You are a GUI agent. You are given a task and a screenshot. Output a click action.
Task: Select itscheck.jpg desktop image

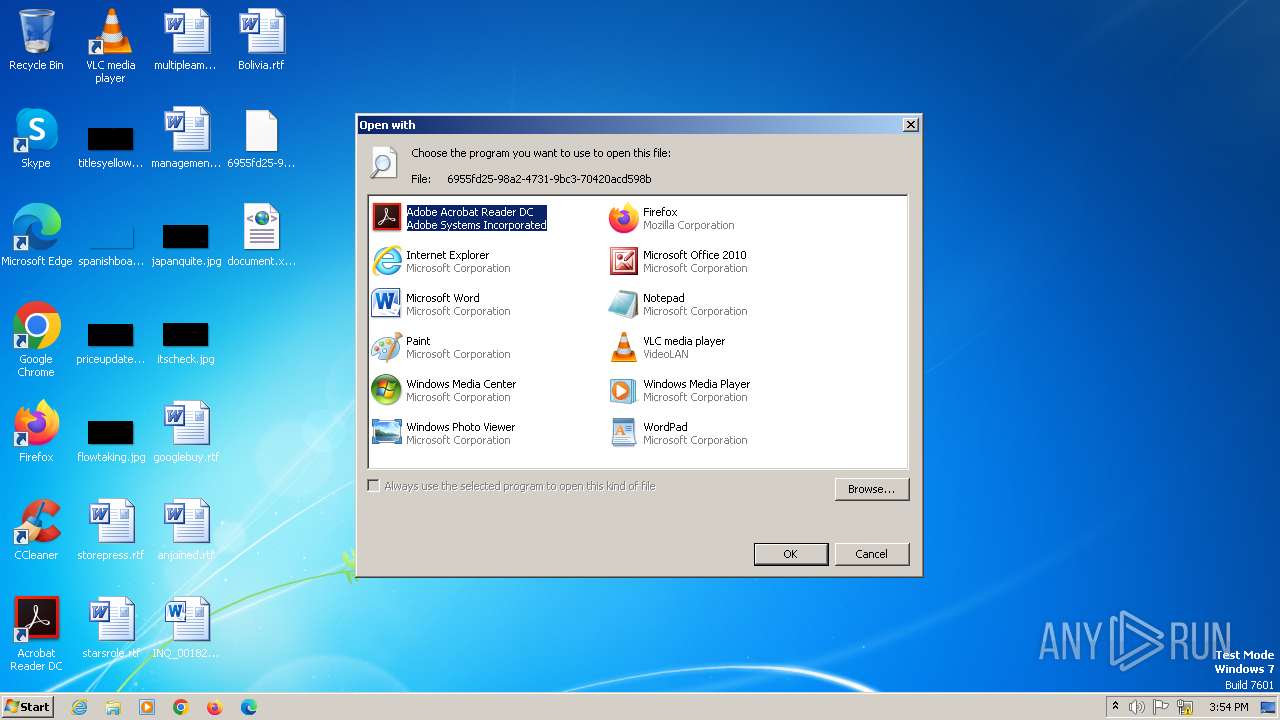pyautogui.click(x=186, y=342)
